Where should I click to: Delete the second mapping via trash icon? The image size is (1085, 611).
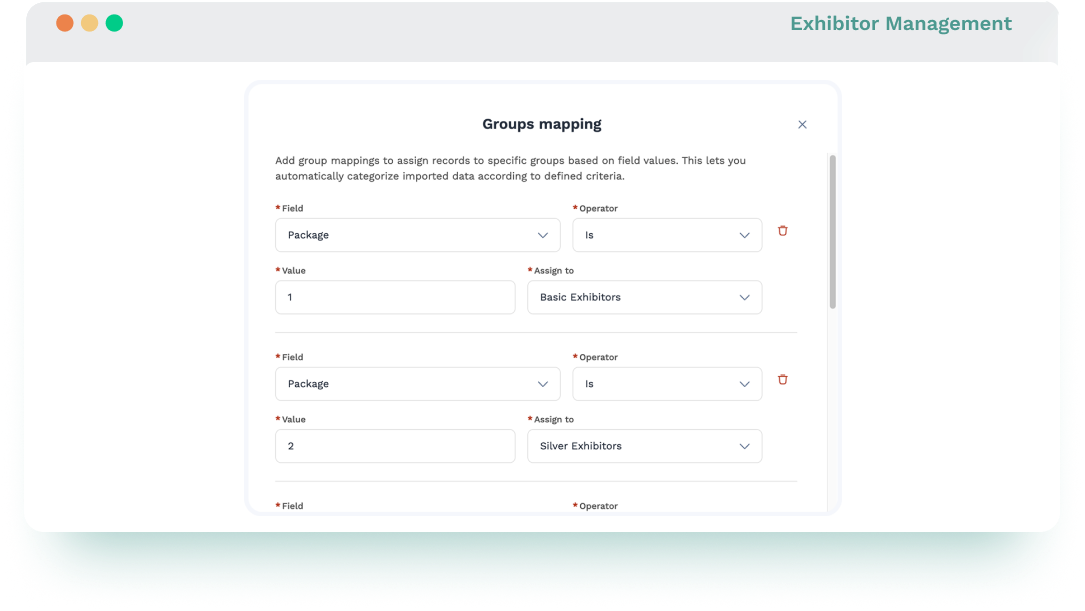point(782,380)
